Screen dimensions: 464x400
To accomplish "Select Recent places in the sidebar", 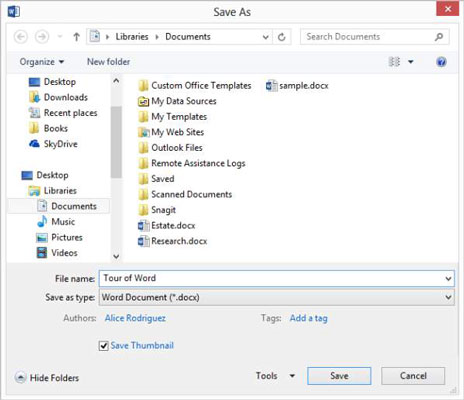I will pos(63,113).
